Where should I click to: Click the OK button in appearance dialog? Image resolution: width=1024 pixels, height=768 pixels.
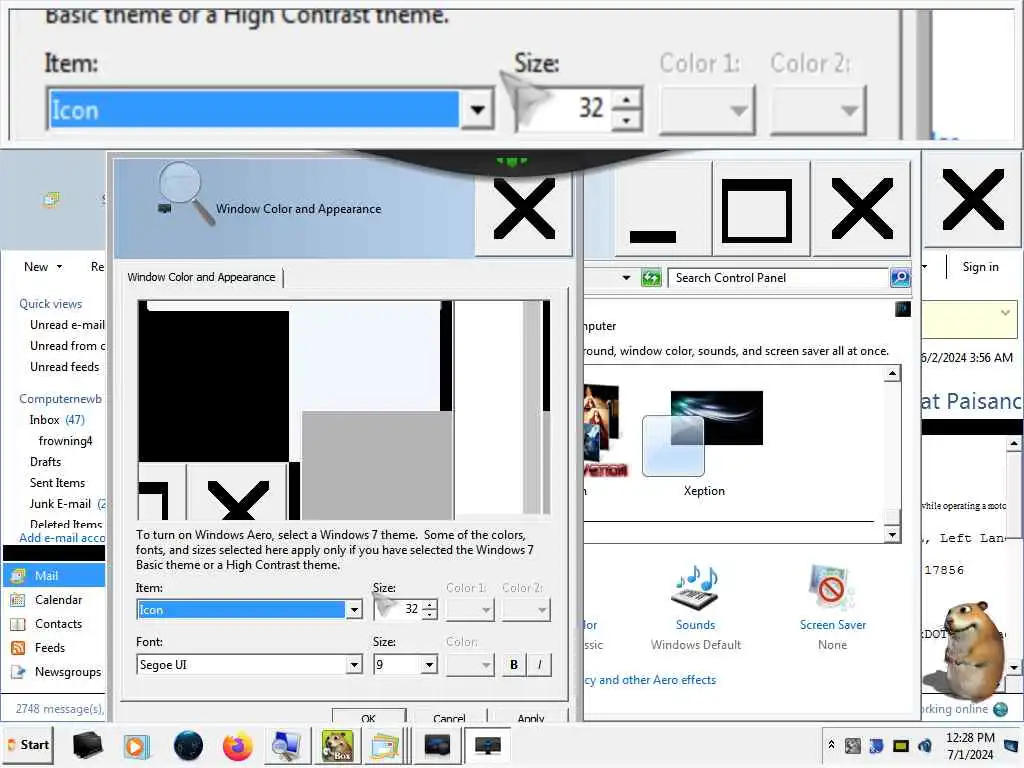click(368, 716)
